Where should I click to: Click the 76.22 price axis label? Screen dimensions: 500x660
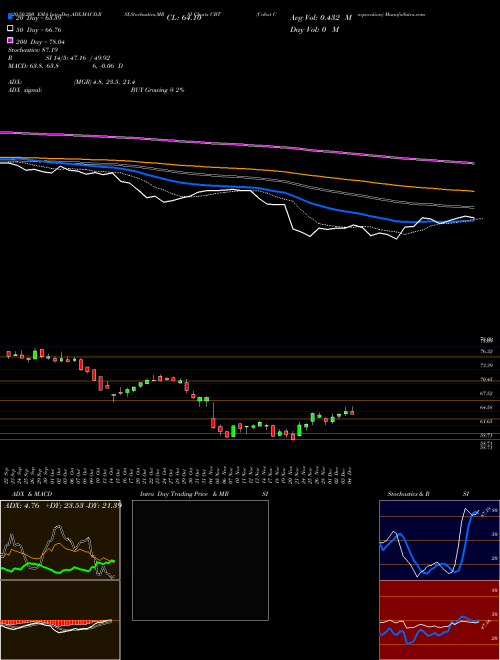pos(487,351)
